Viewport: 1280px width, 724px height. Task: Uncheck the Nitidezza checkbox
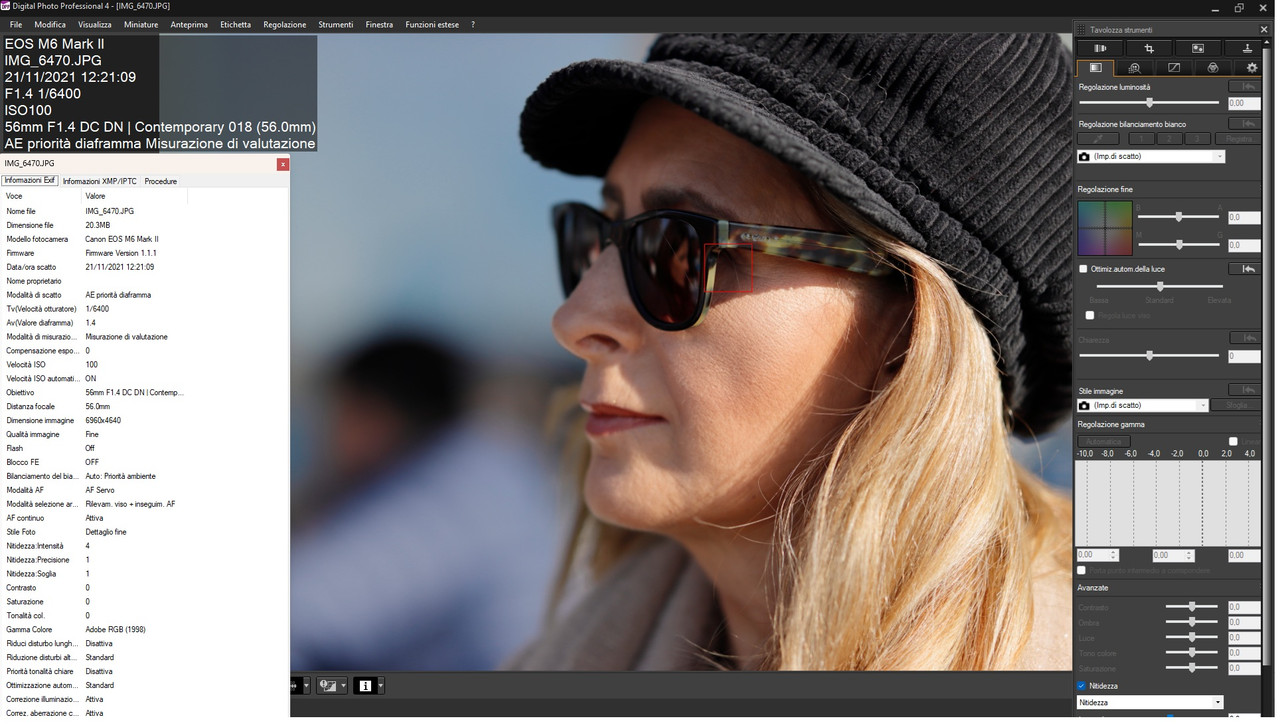1082,686
